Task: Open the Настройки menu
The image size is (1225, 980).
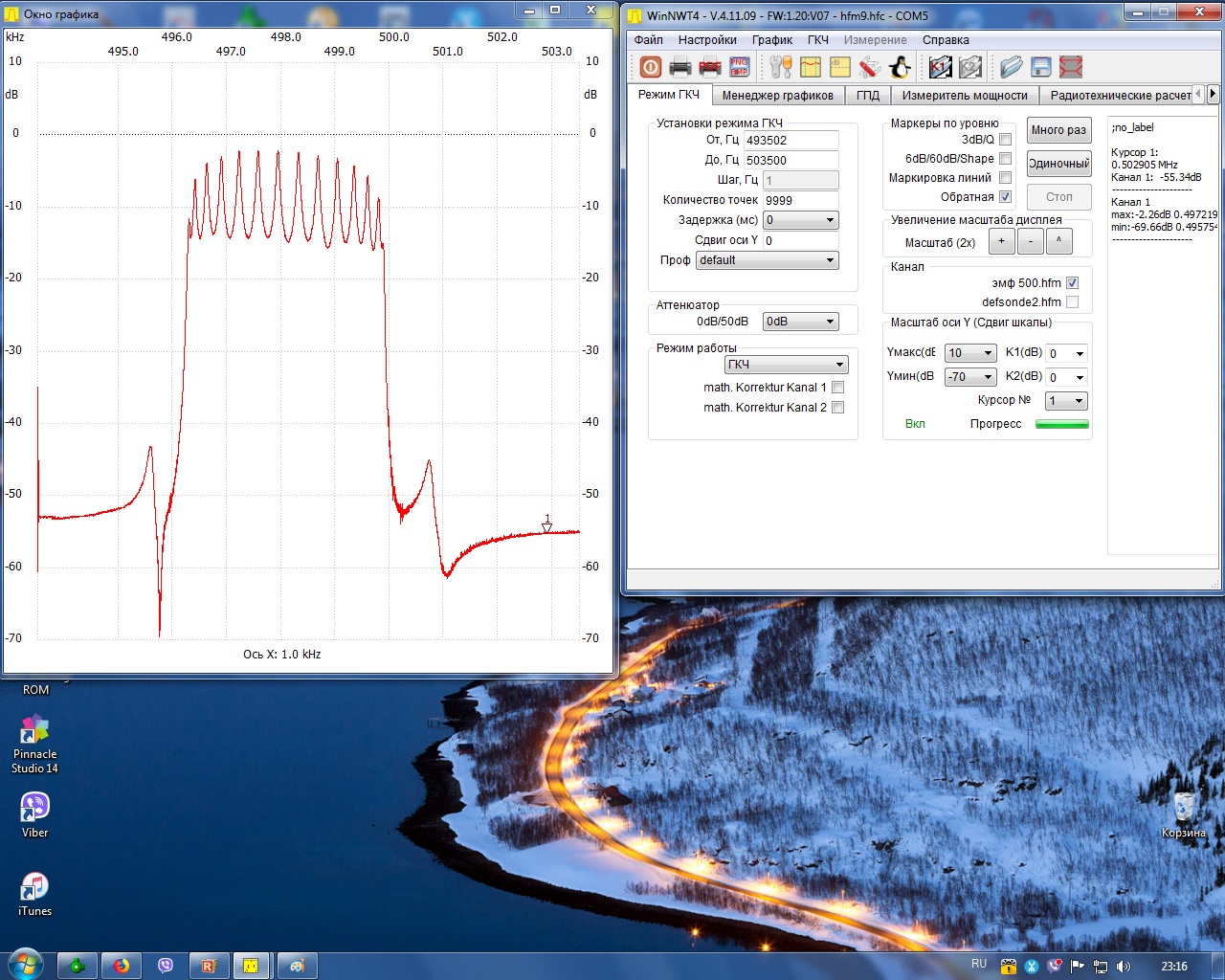Action: [707, 40]
